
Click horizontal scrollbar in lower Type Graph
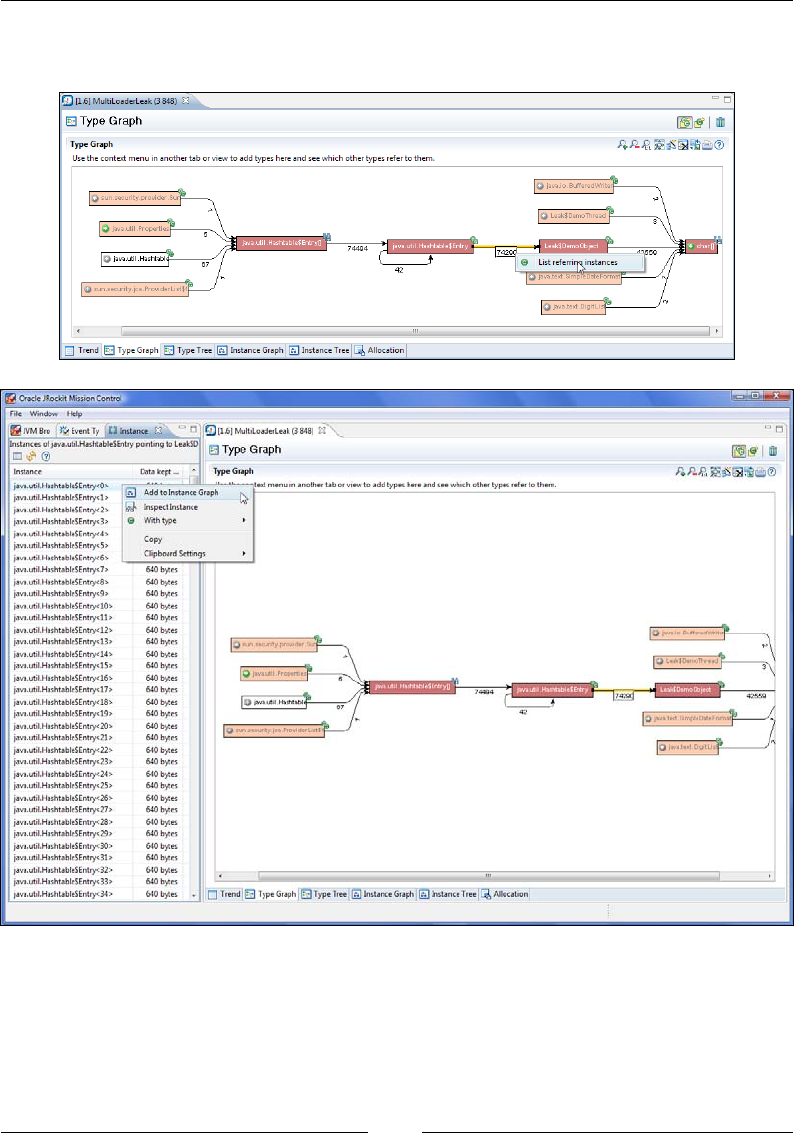pyautogui.click(x=487, y=876)
